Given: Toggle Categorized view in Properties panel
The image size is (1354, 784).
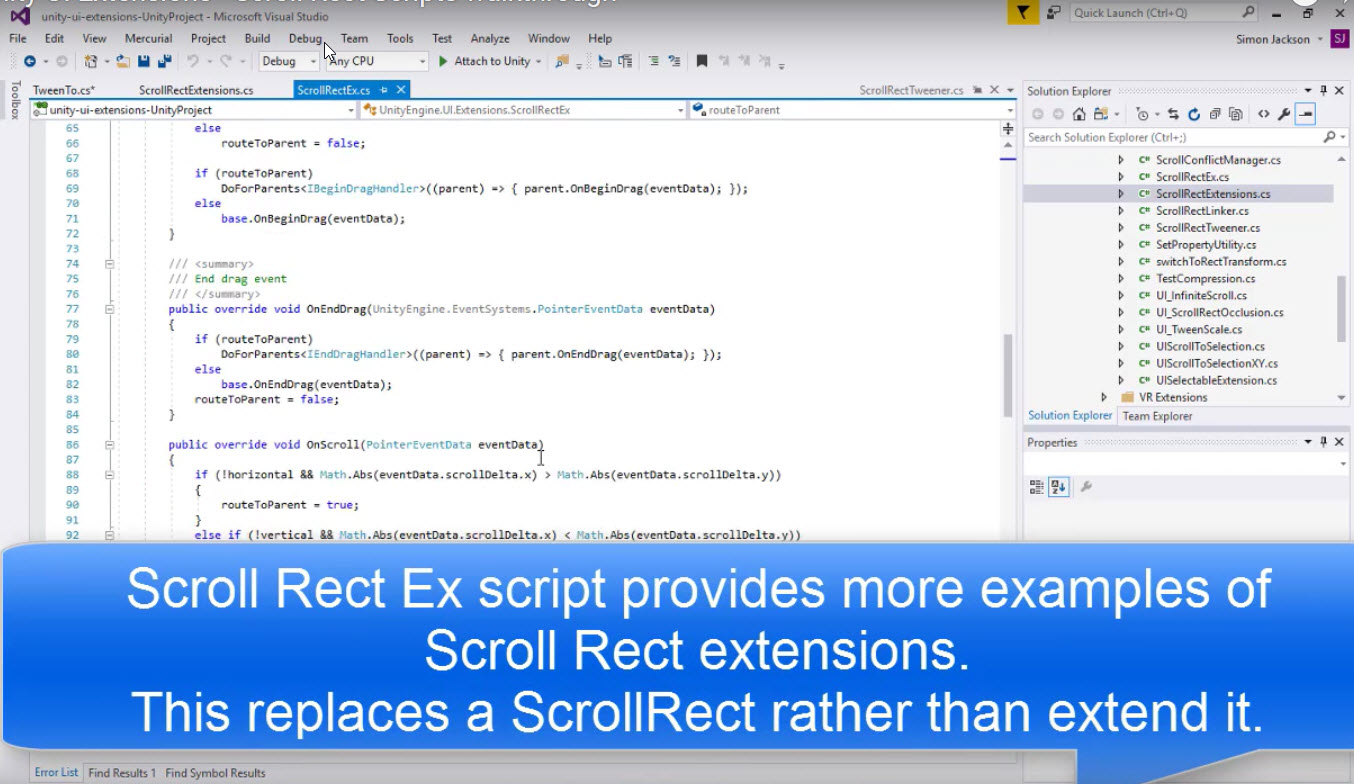Looking at the screenshot, I should click(x=1037, y=487).
